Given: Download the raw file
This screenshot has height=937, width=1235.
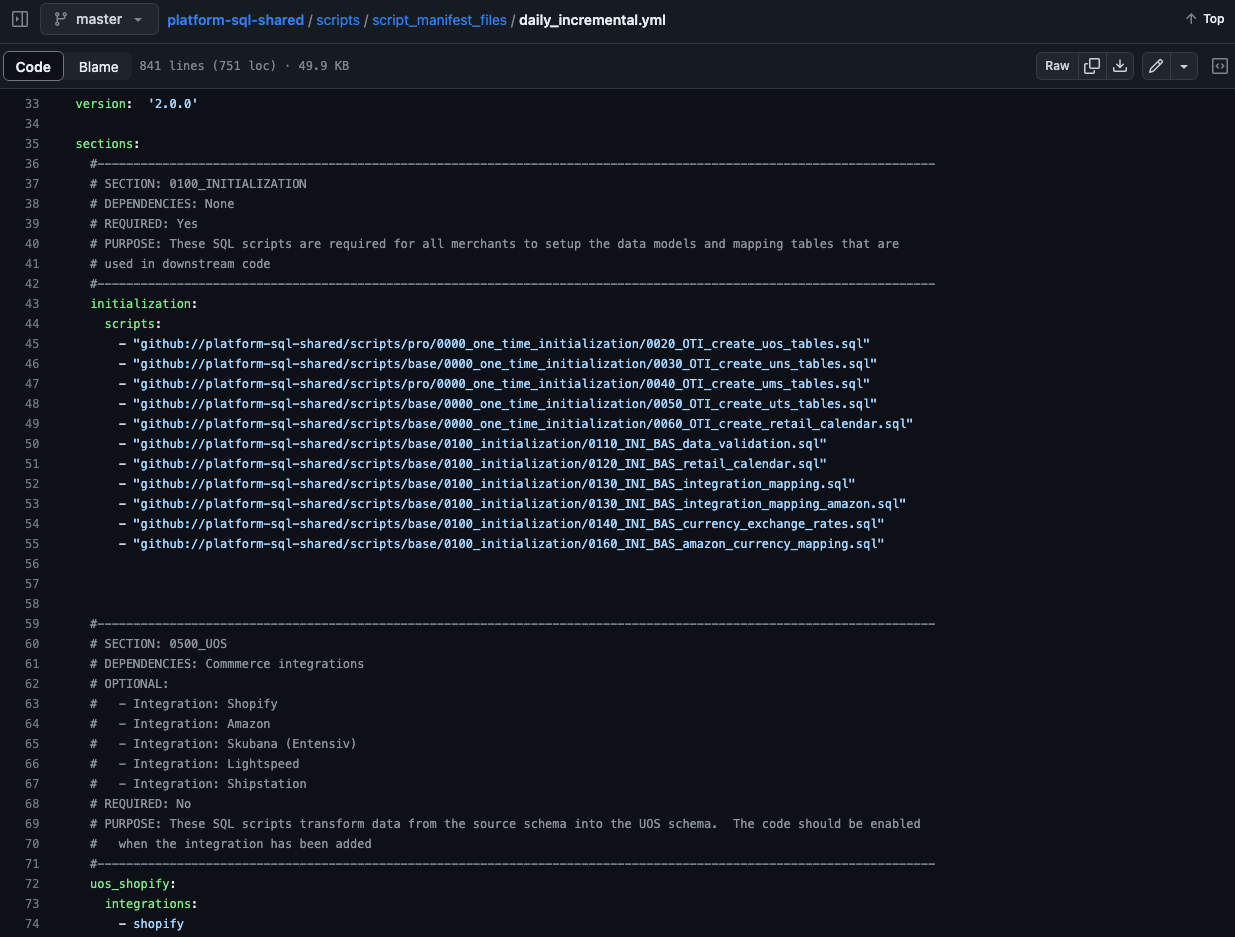Looking at the screenshot, I should pyautogui.click(x=1120, y=66).
